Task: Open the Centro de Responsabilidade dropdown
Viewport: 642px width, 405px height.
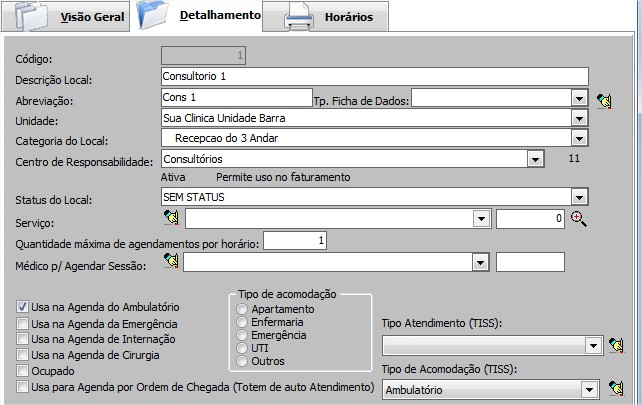Action: pos(535,159)
